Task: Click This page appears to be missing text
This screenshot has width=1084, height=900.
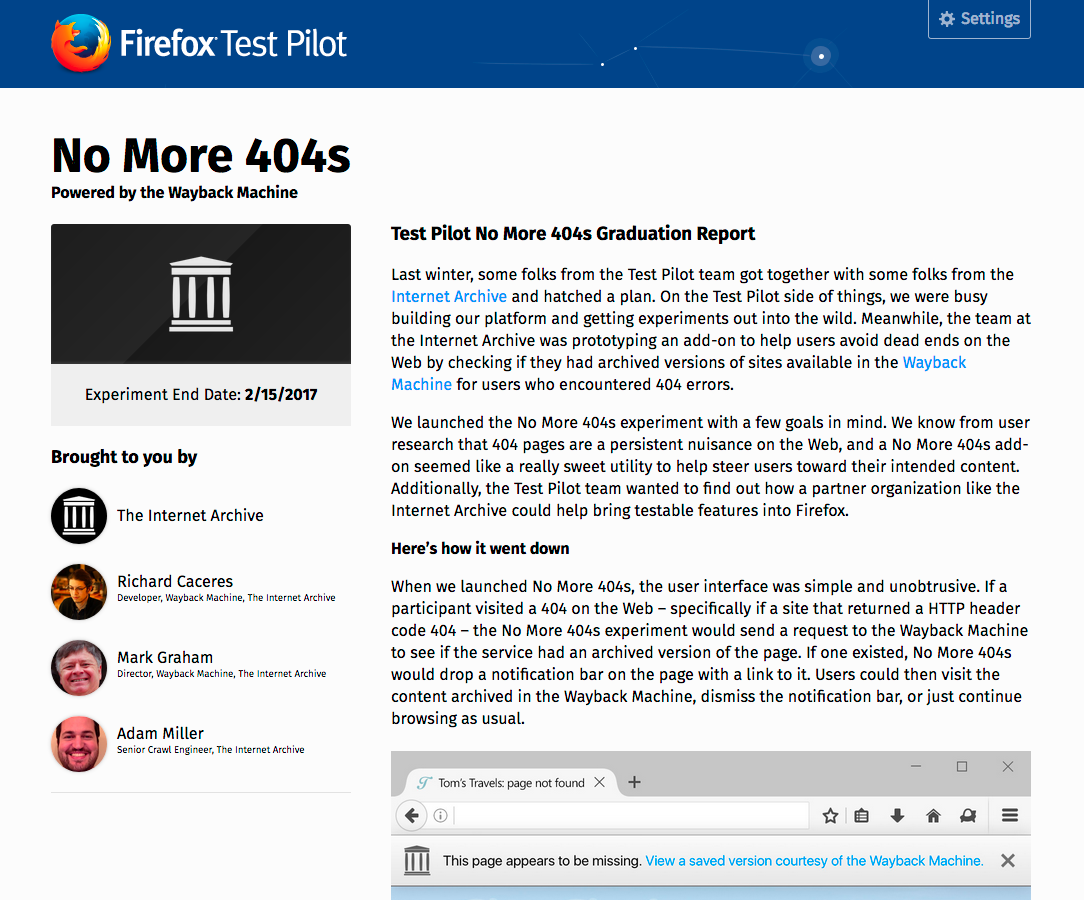Action: tap(542, 861)
